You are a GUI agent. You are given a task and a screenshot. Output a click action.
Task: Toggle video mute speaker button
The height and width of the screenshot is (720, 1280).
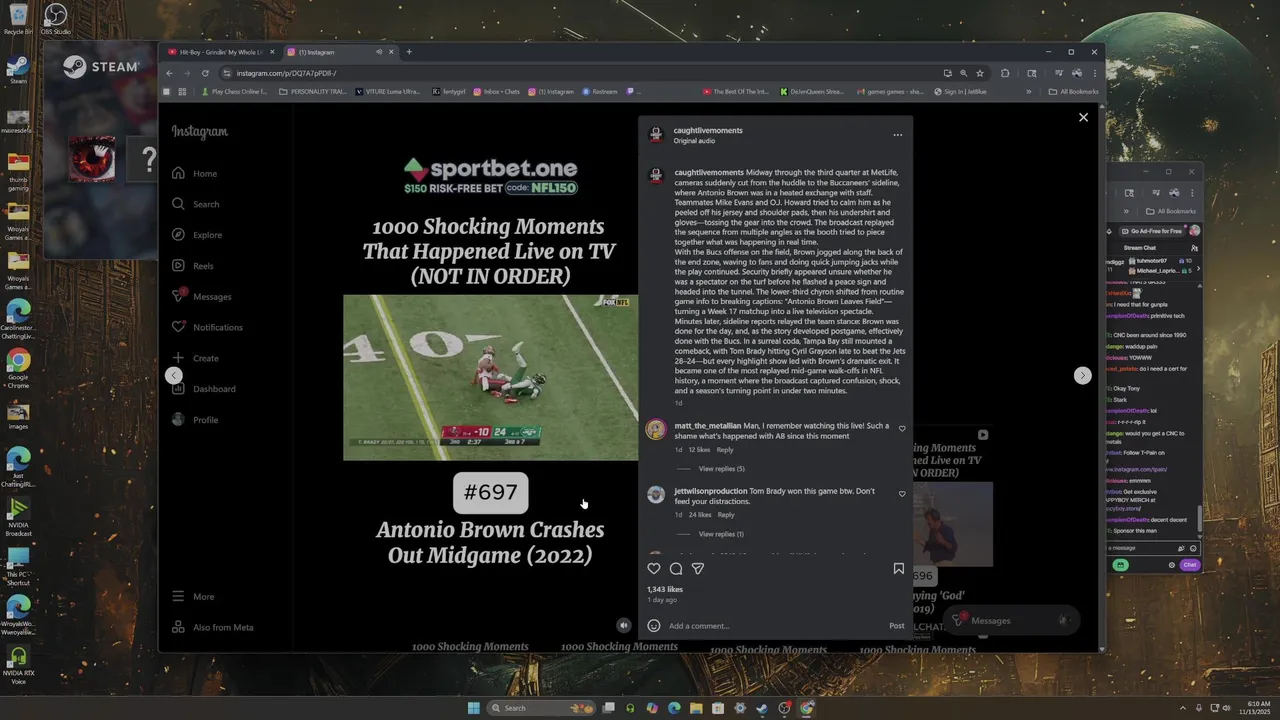[623, 625]
